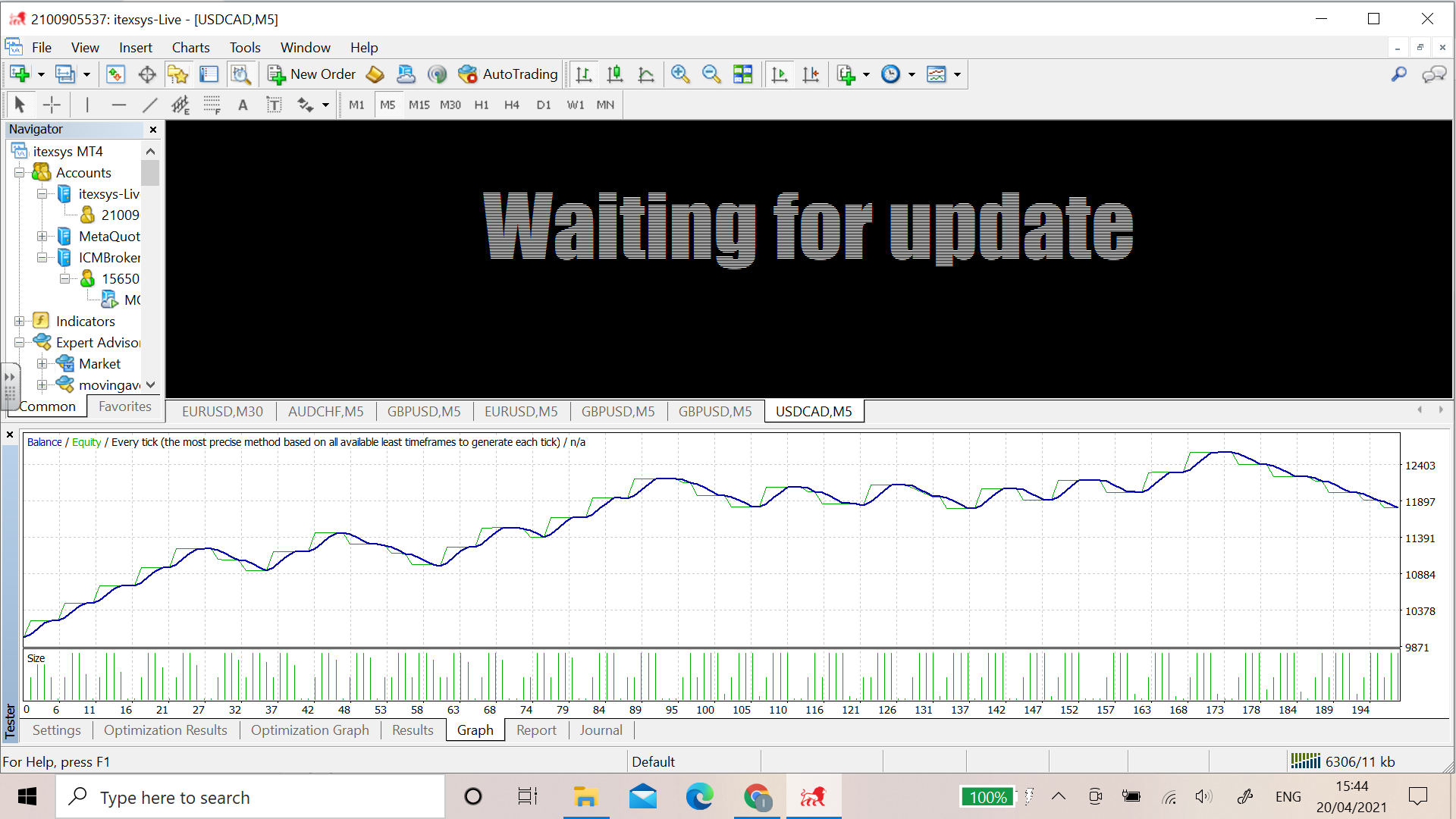
Task: Toggle the Market Watch window icon
Action: point(115,74)
